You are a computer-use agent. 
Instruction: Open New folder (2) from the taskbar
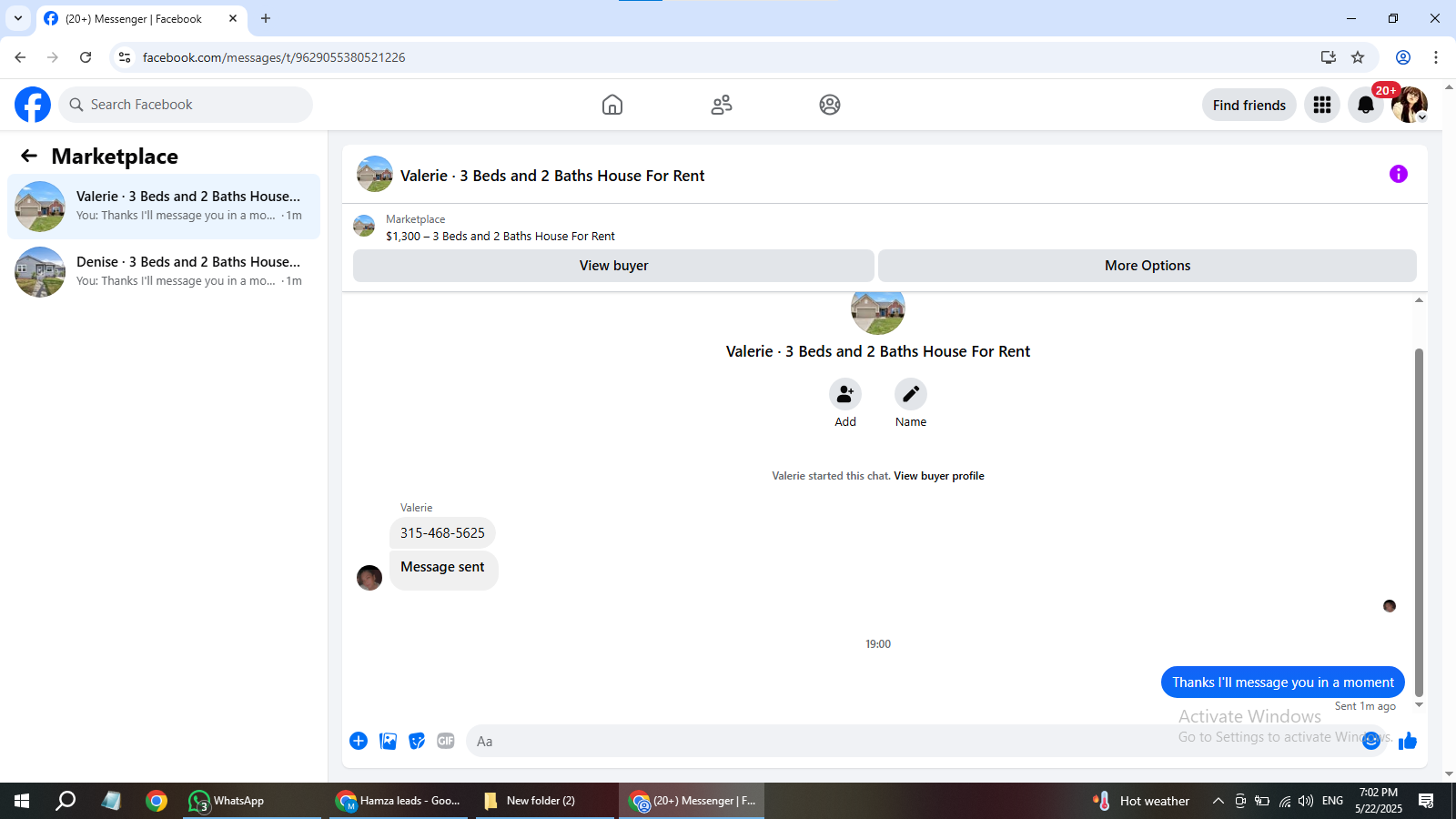(544, 801)
